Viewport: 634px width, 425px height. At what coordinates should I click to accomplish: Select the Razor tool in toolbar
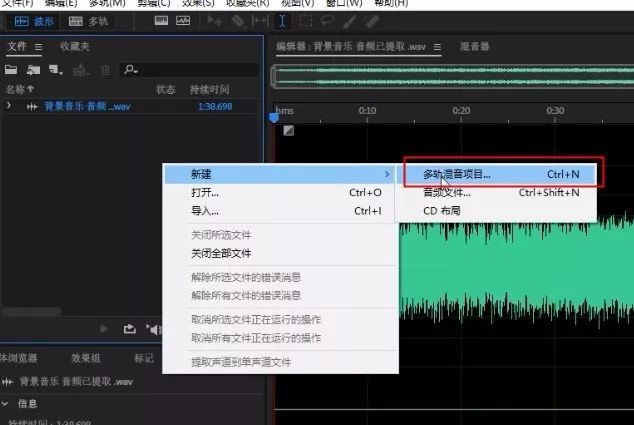coord(238,21)
